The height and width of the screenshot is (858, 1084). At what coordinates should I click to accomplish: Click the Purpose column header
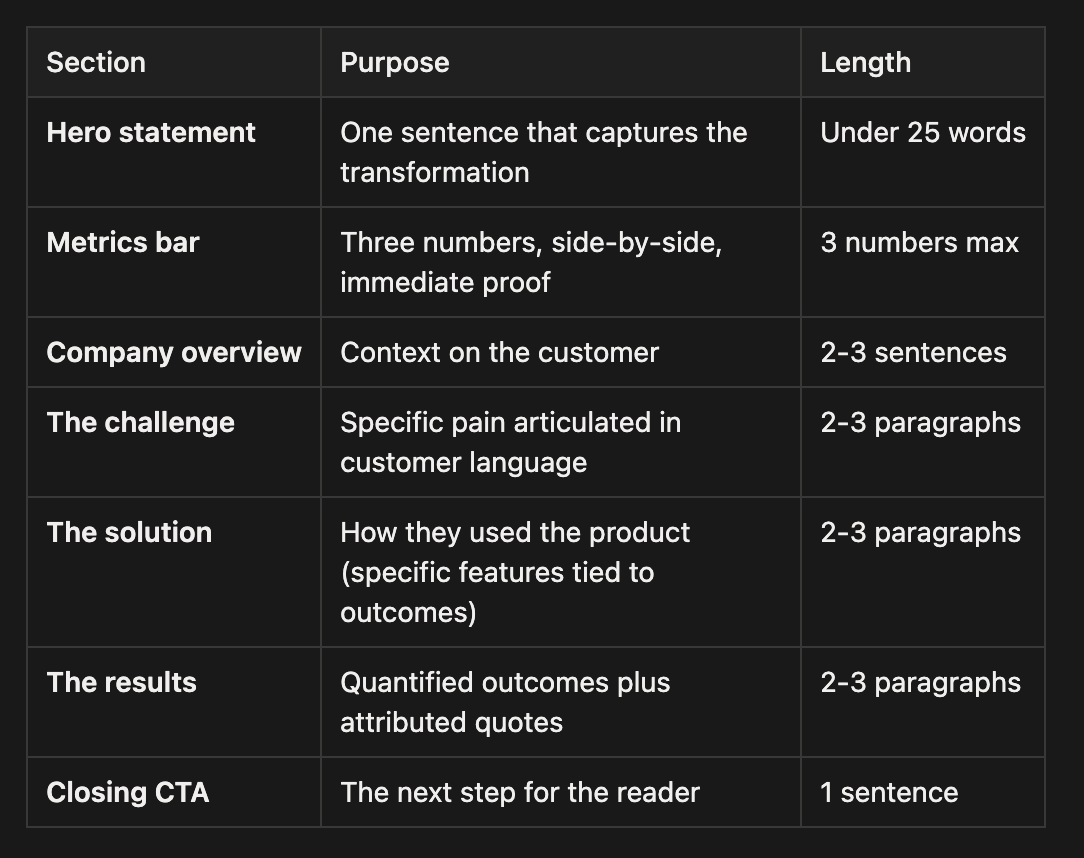pyautogui.click(x=395, y=63)
